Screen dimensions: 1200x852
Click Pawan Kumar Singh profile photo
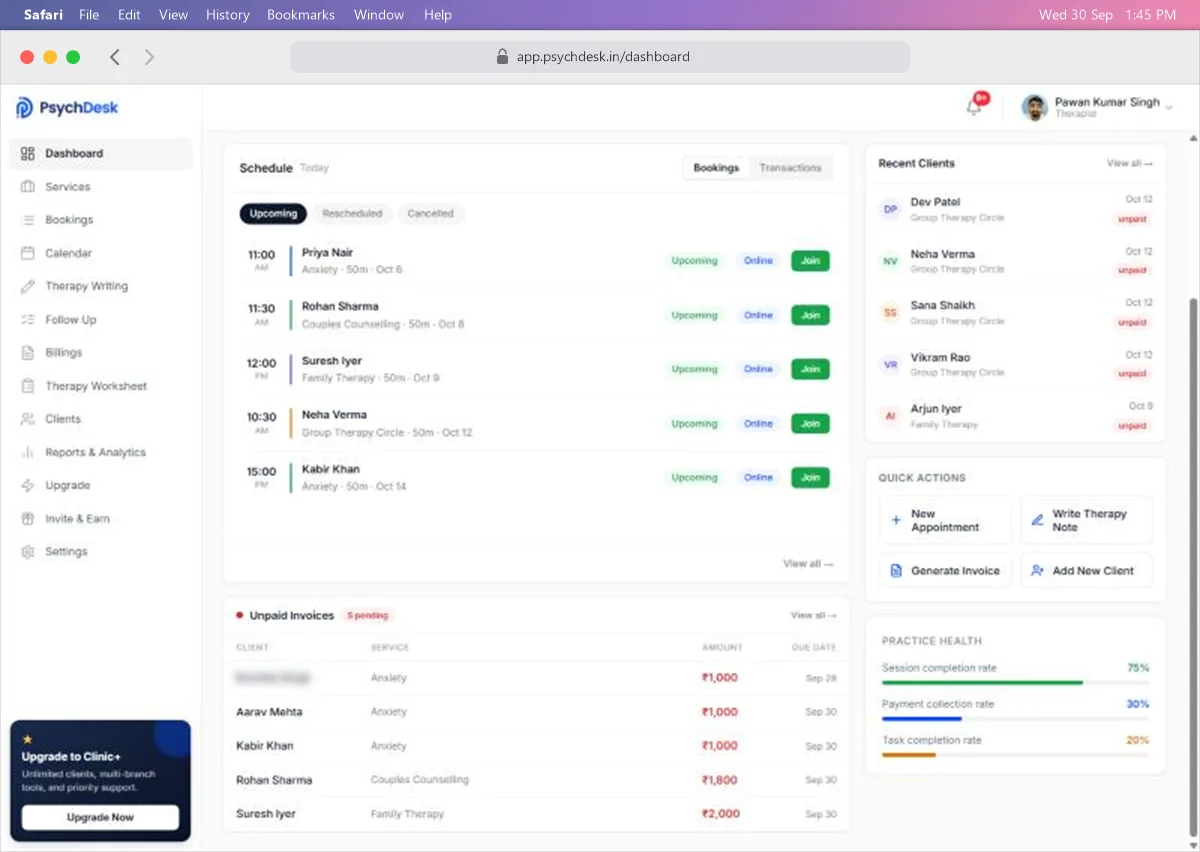pyautogui.click(x=1035, y=107)
